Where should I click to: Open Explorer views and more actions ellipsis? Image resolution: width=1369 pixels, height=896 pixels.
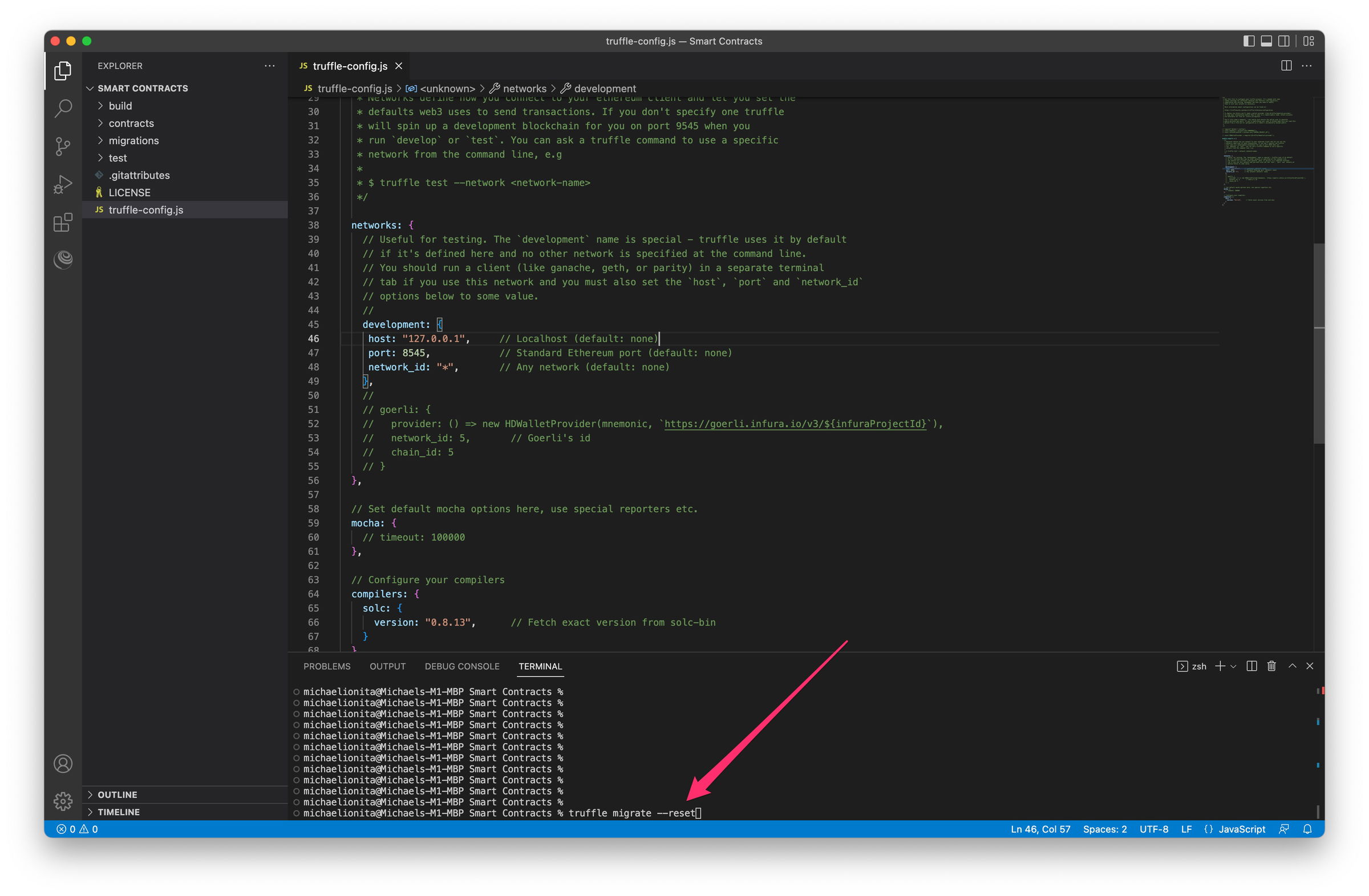269,66
